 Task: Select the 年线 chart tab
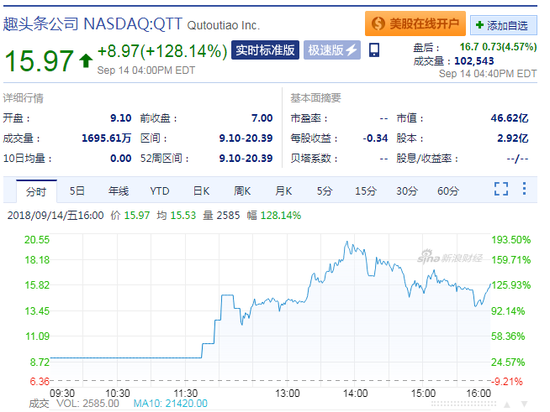[118, 191]
